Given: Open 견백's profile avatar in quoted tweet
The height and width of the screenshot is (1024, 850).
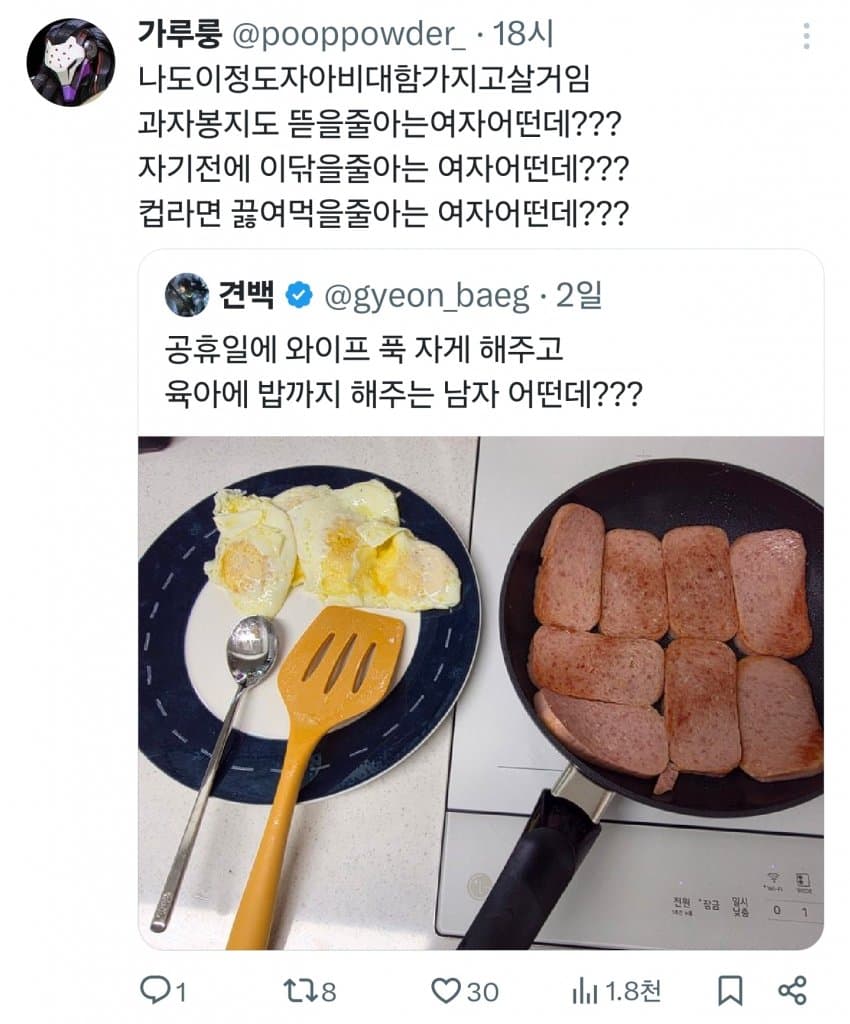Looking at the screenshot, I should (184, 292).
